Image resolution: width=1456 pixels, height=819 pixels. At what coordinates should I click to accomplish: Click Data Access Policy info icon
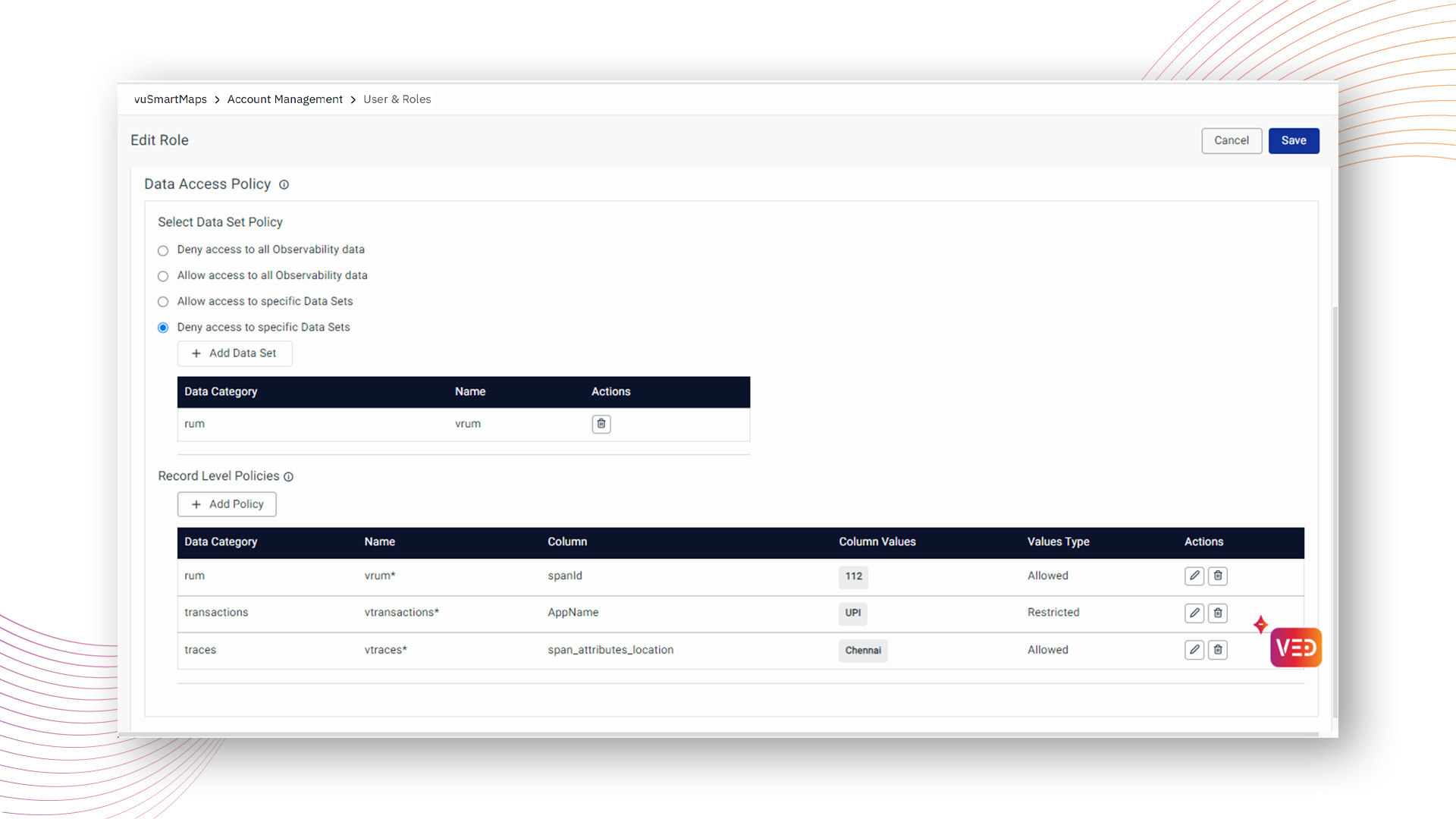(x=284, y=185)
